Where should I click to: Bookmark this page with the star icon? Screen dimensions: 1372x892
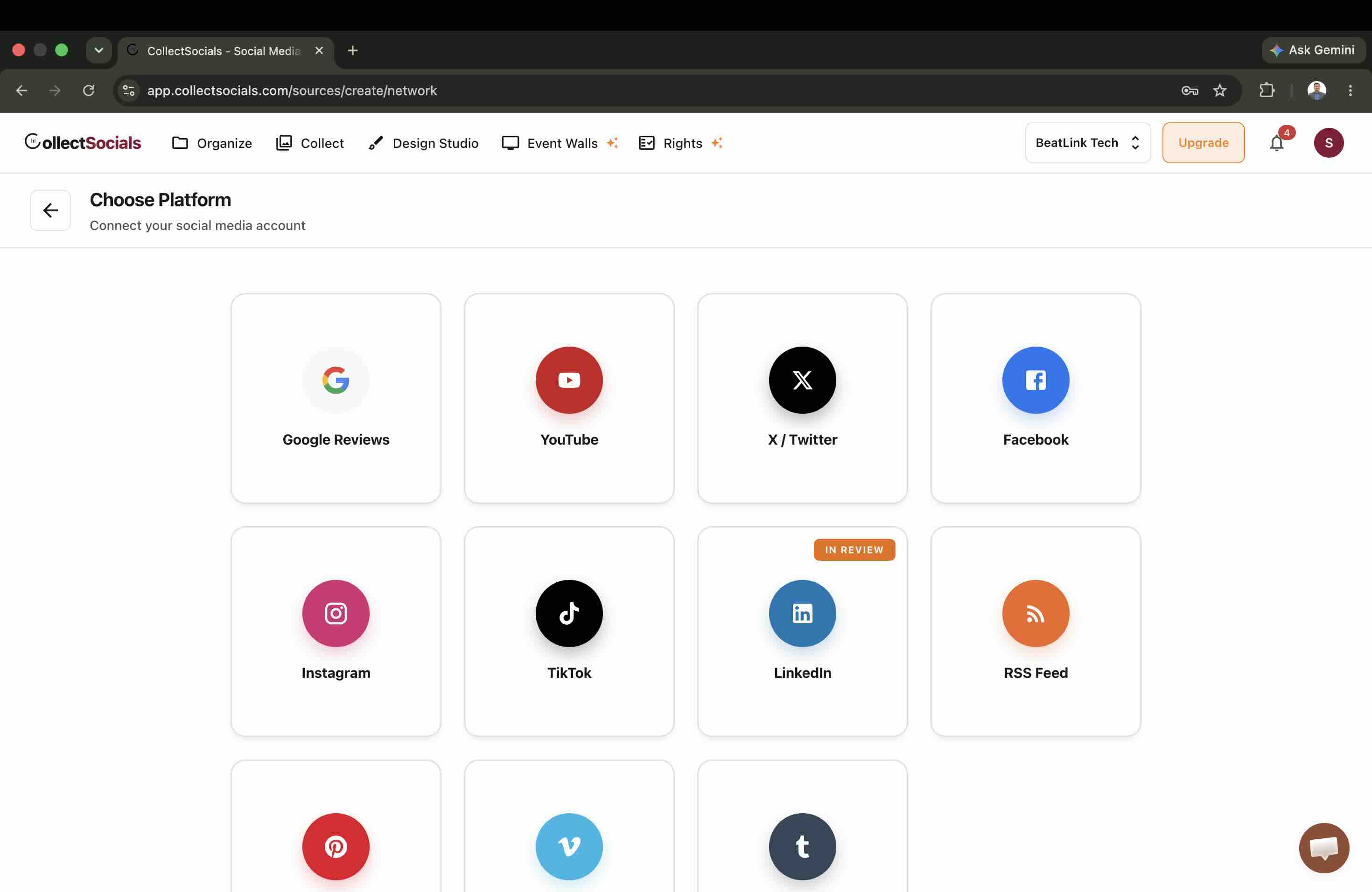[1219, 91]
